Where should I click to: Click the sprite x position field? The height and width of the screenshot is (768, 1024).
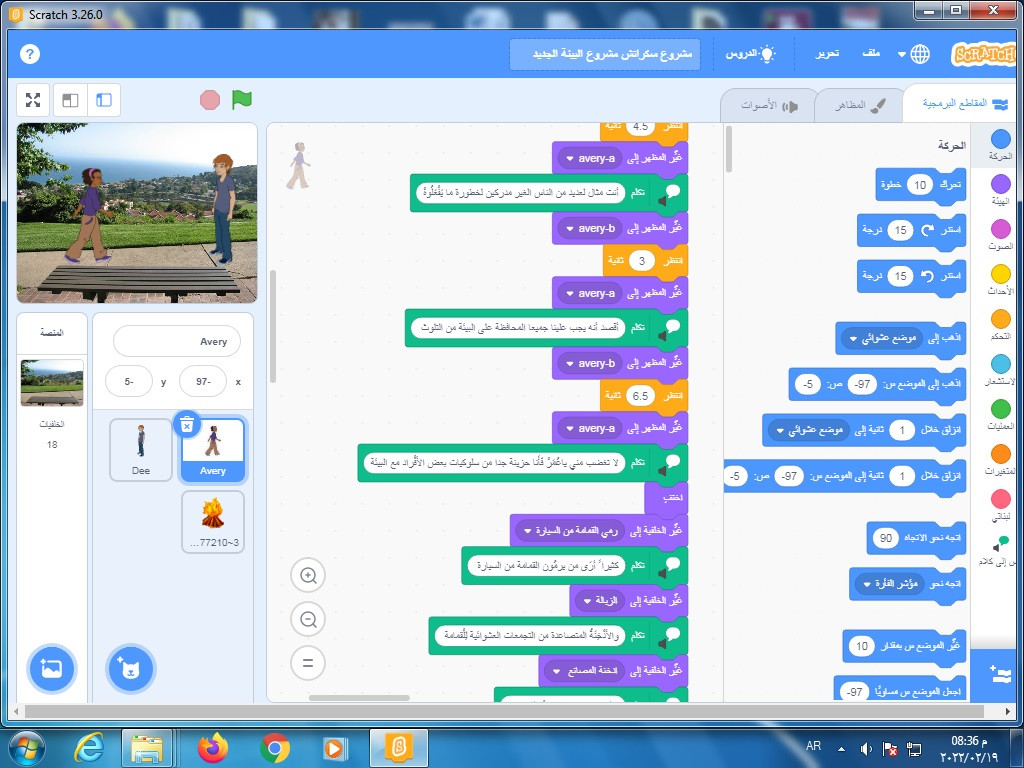pos(203,381)
